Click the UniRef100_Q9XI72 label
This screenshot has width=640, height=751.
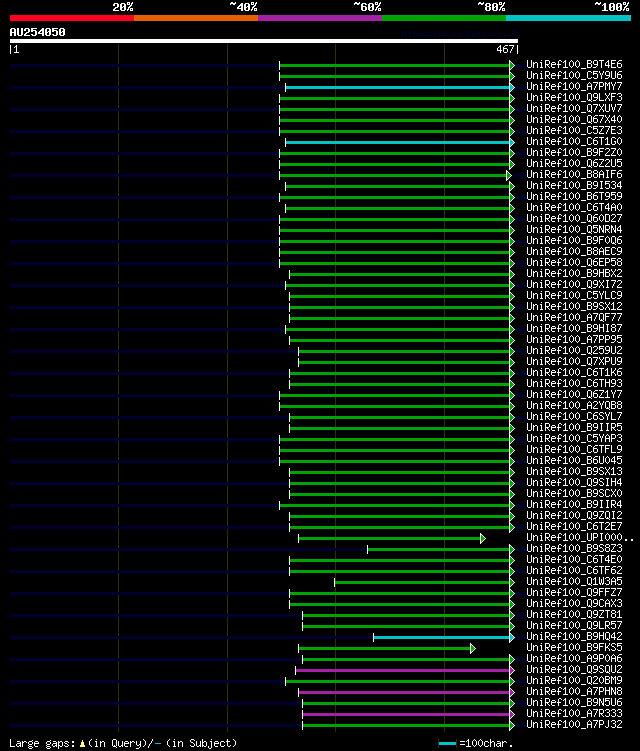point(574,284)
